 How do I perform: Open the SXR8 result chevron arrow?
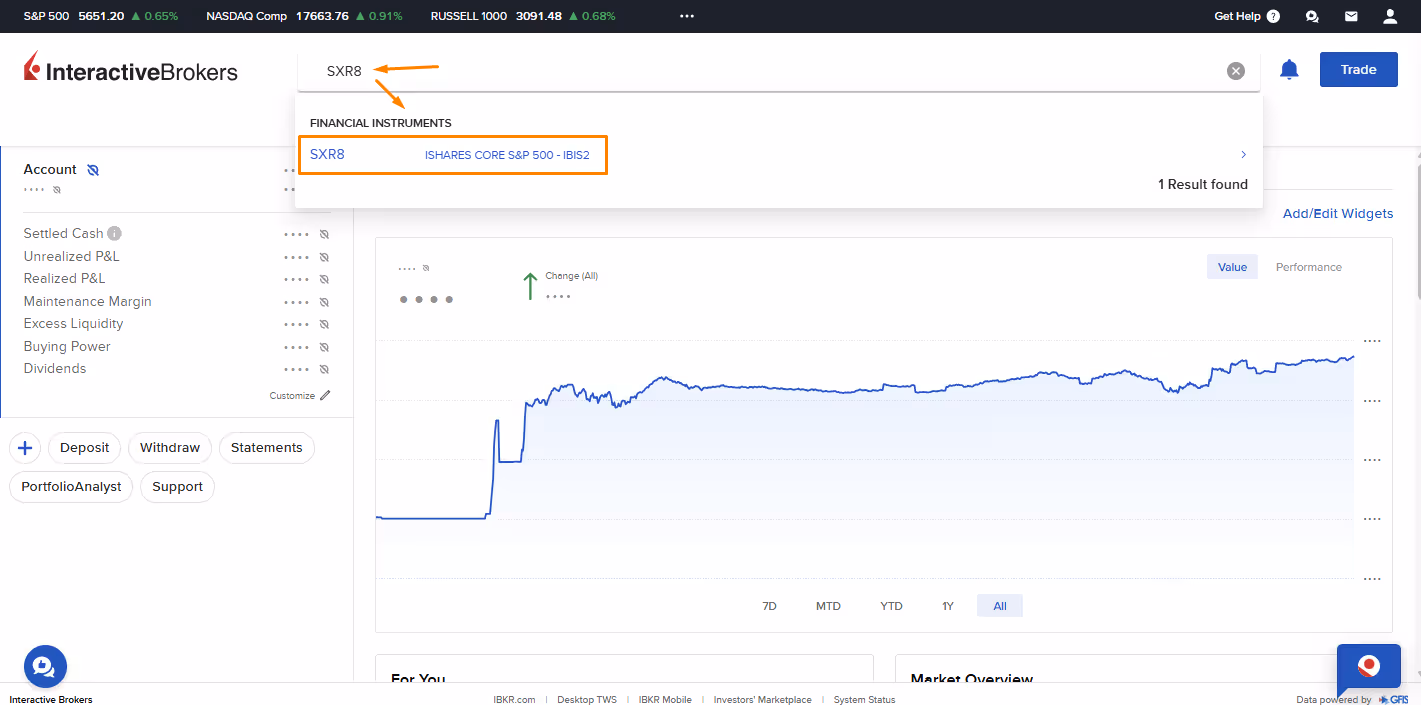tap(1243, 154)
